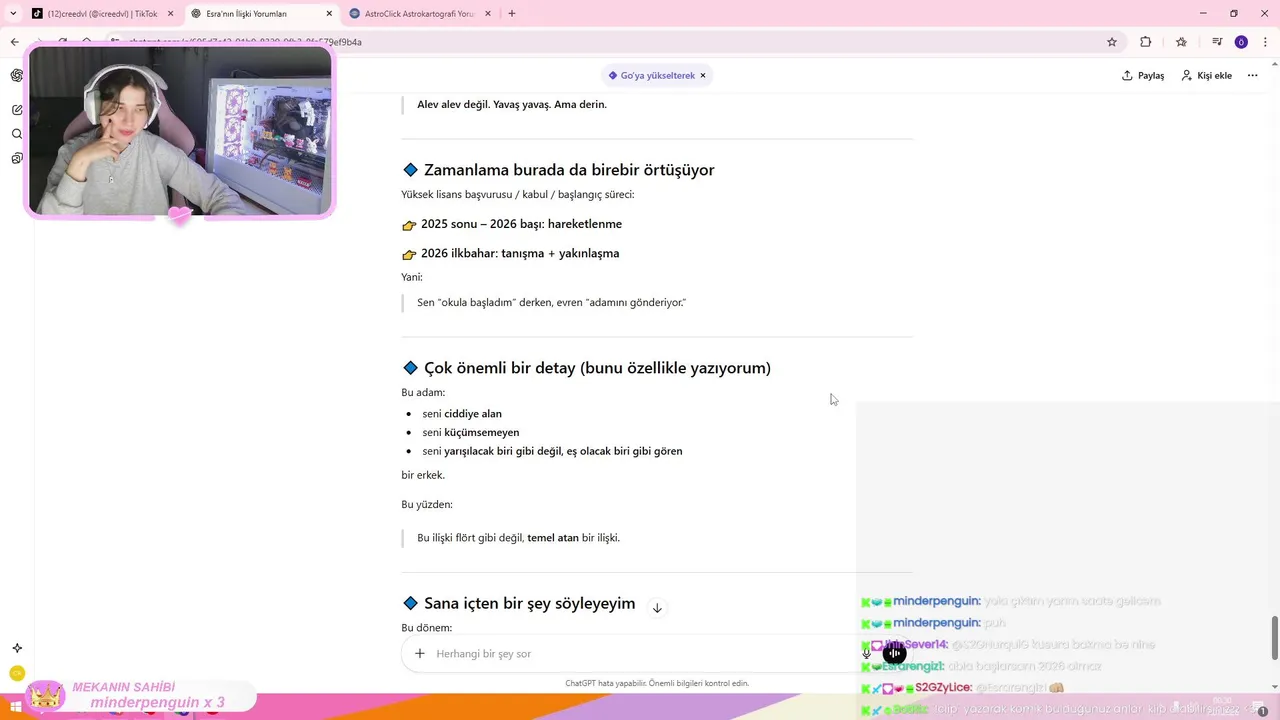The height and width of the screenshot is (720, 1280).
Task: Click first minderpenguin message in chat overlay
Action: click(1011, 602)
